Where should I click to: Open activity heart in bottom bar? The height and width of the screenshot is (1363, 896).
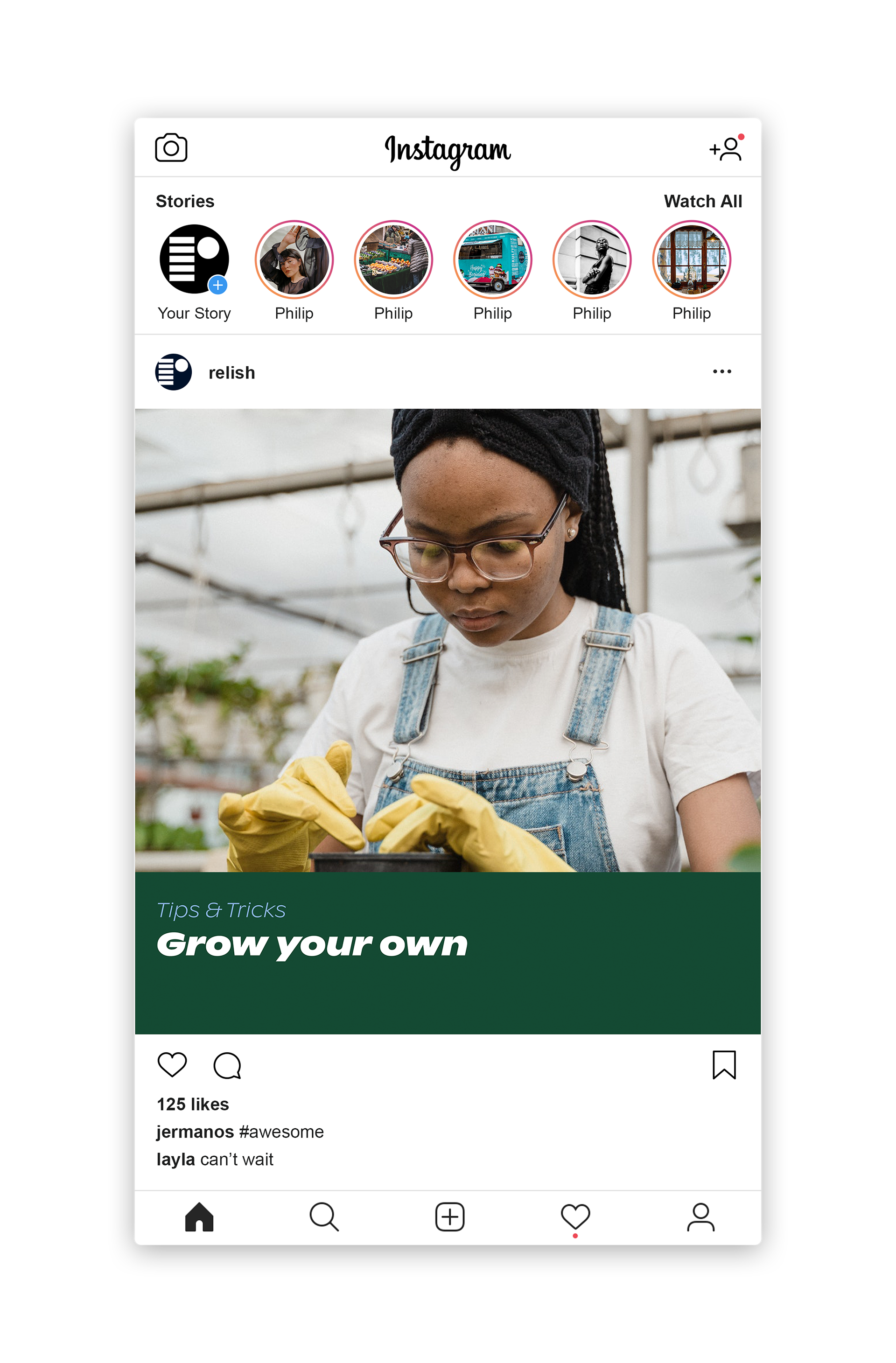pyautogui.click(x=575, y=1216)
